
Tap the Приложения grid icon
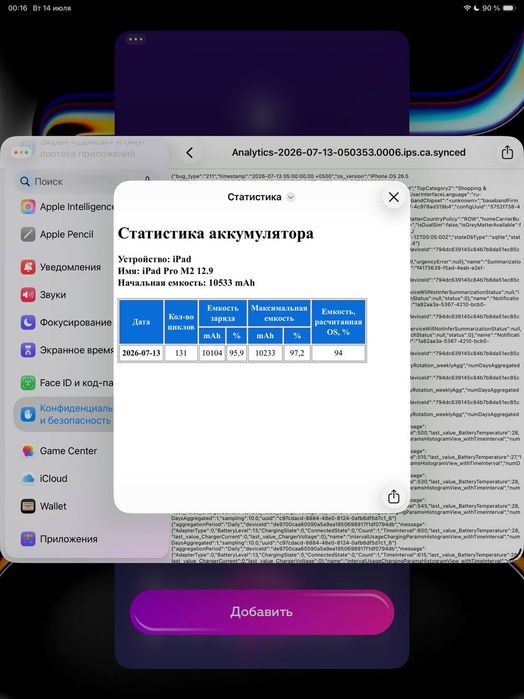pos(28,539)
